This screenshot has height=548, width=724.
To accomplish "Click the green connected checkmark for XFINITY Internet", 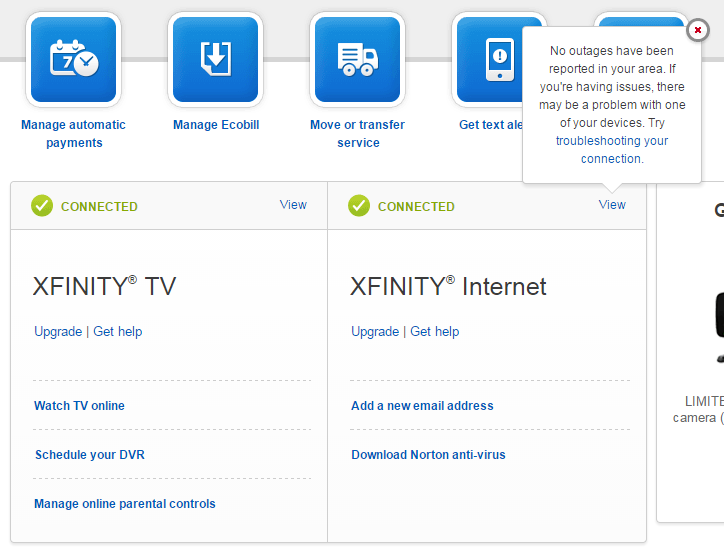I will 359,206.
